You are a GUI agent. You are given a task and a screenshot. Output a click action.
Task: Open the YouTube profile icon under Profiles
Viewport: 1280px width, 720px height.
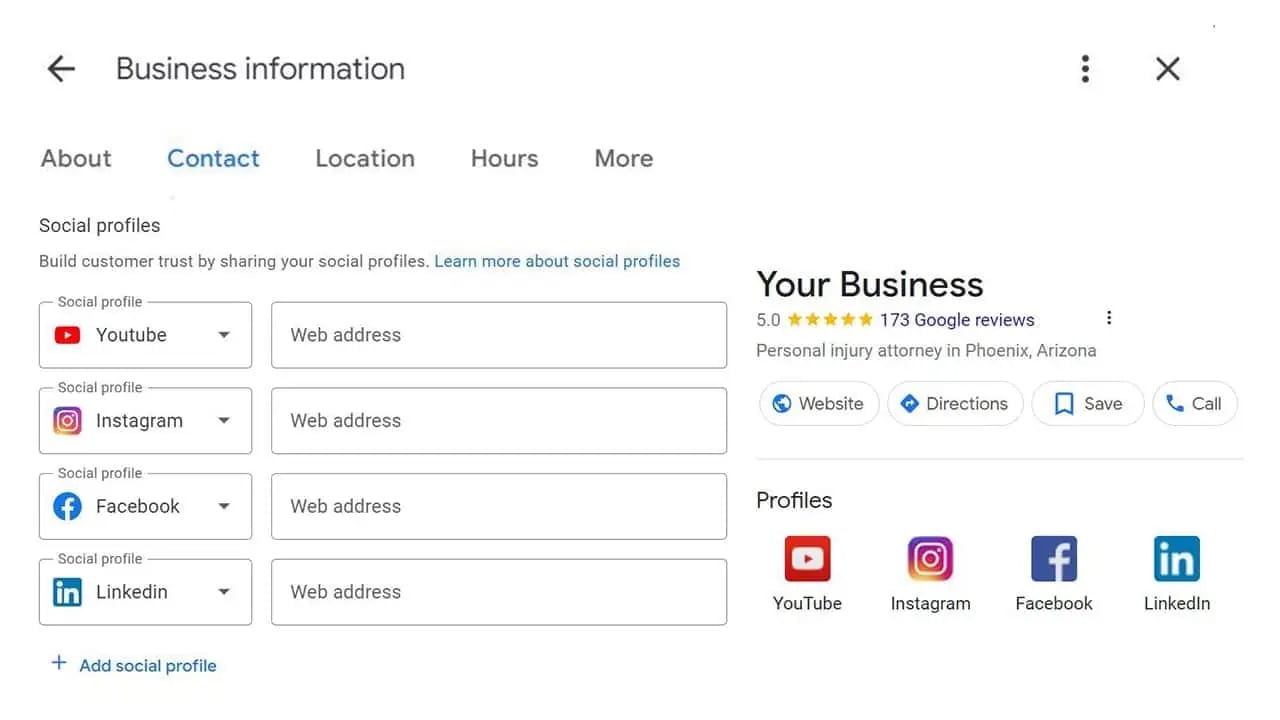click(x=806, y=558)
